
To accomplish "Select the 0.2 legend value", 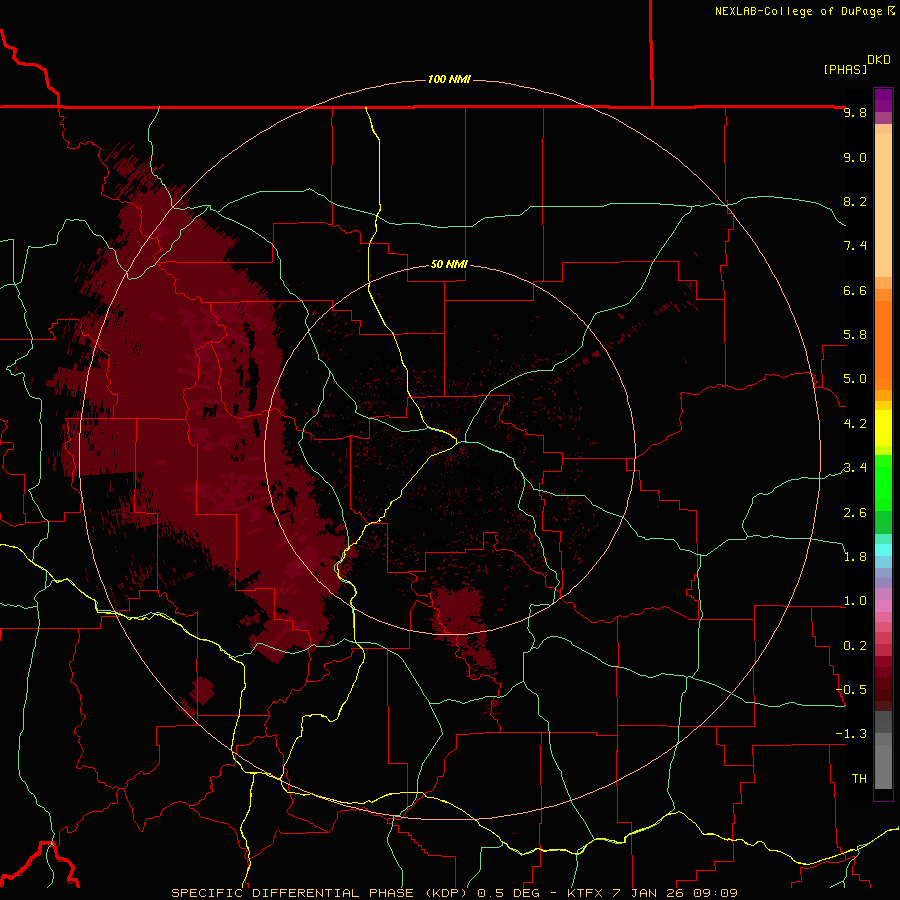I will pos(855,646).
